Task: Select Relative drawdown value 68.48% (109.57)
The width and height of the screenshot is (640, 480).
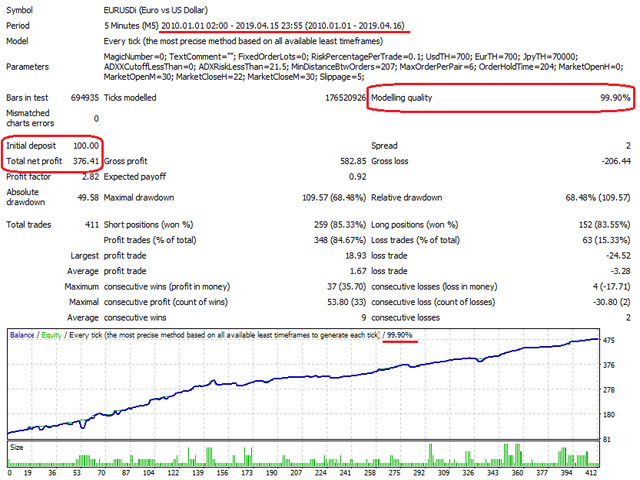Action: 598,198
